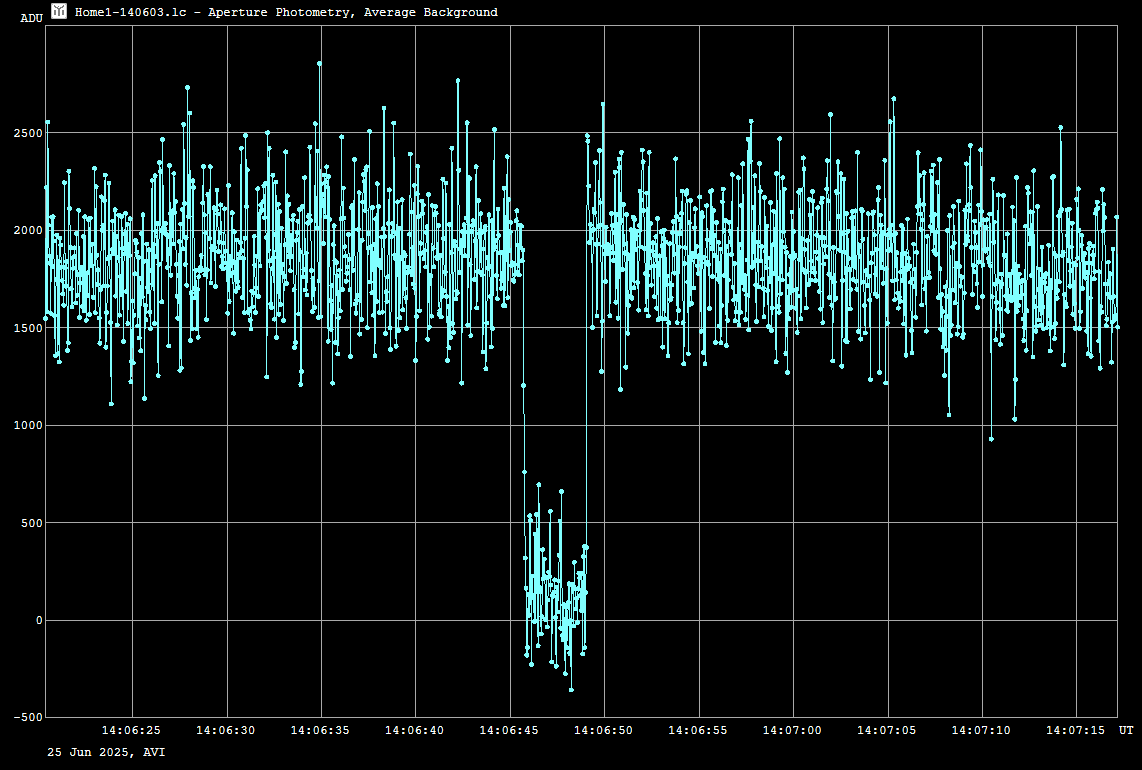
Task: Click the UT label at the axis end
Action: [x=1126, y=730]
